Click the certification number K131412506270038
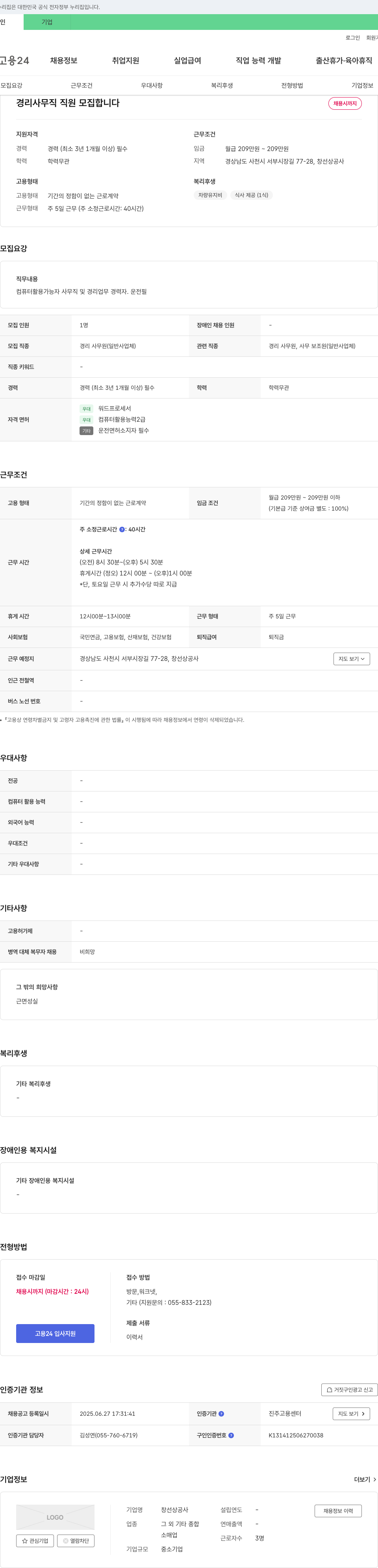The image size is (378, 1568). pos(296,1435)
